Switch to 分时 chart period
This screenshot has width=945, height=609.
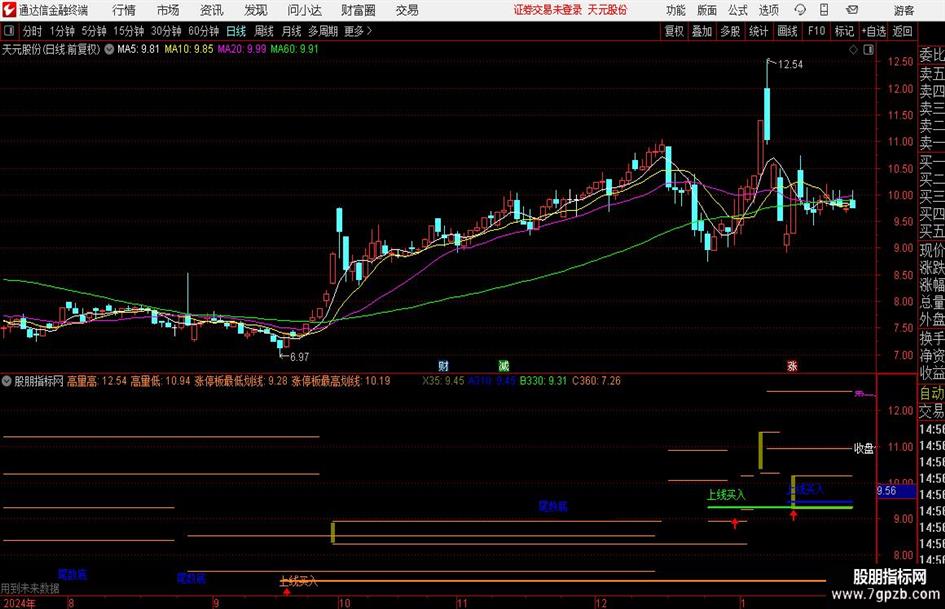click(32, 31)
